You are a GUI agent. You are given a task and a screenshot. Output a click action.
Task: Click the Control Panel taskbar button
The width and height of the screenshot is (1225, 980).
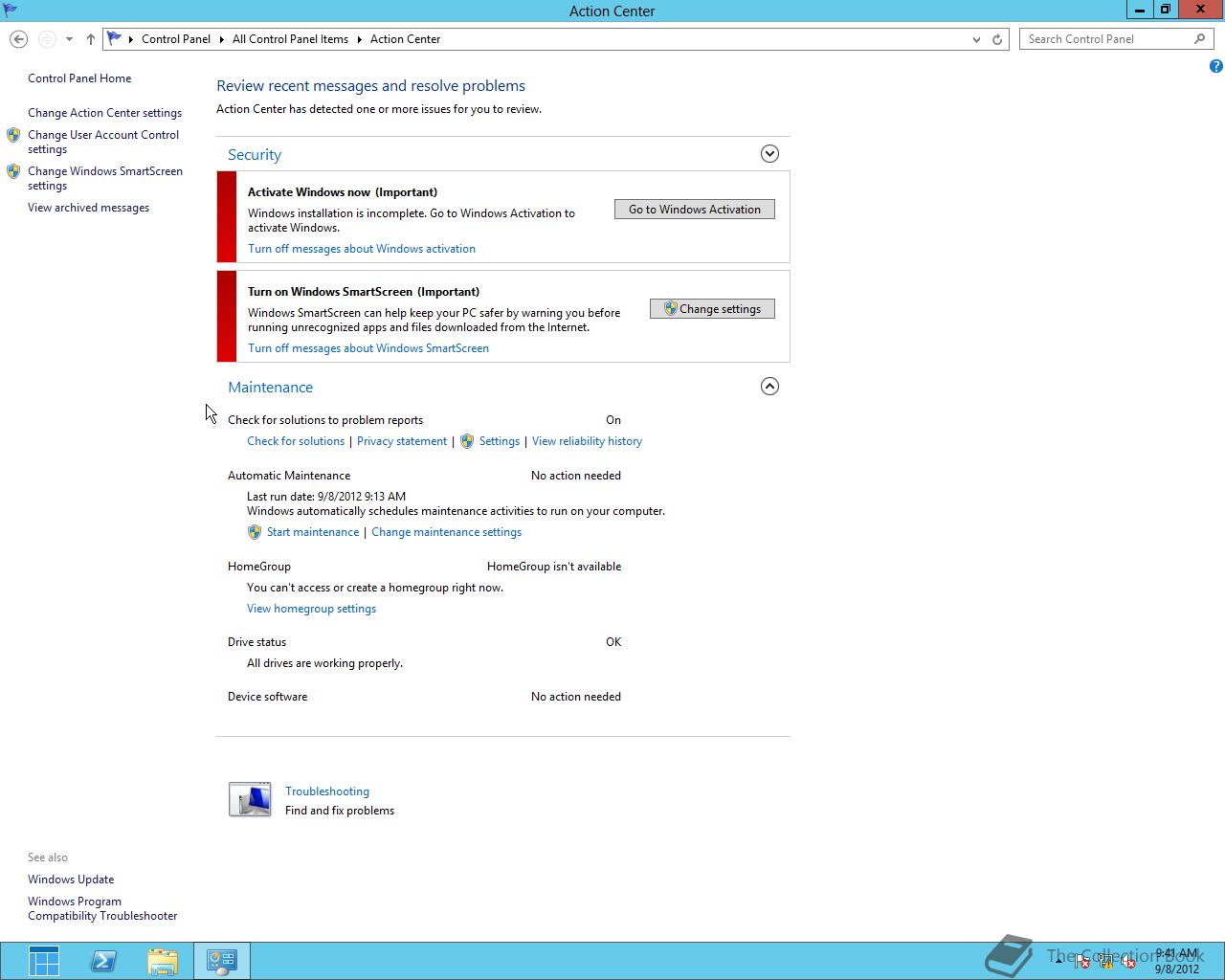222,961
